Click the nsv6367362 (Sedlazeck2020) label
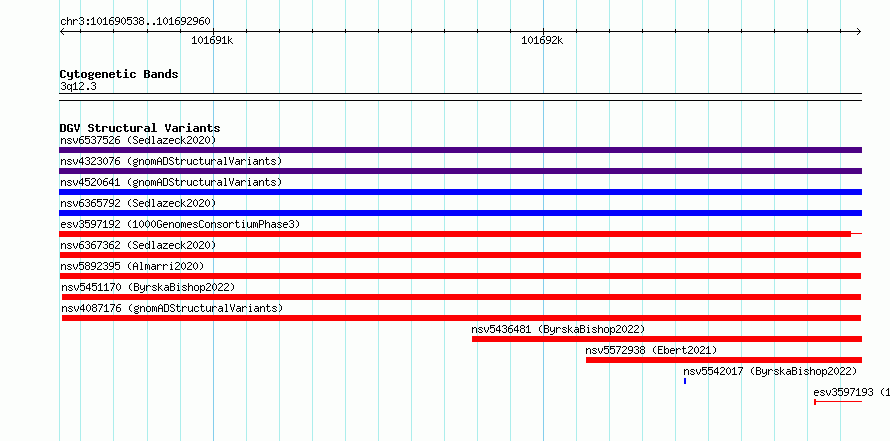This screenshot has height=441, width=890. pyautogui.click(x=138, y=245)
